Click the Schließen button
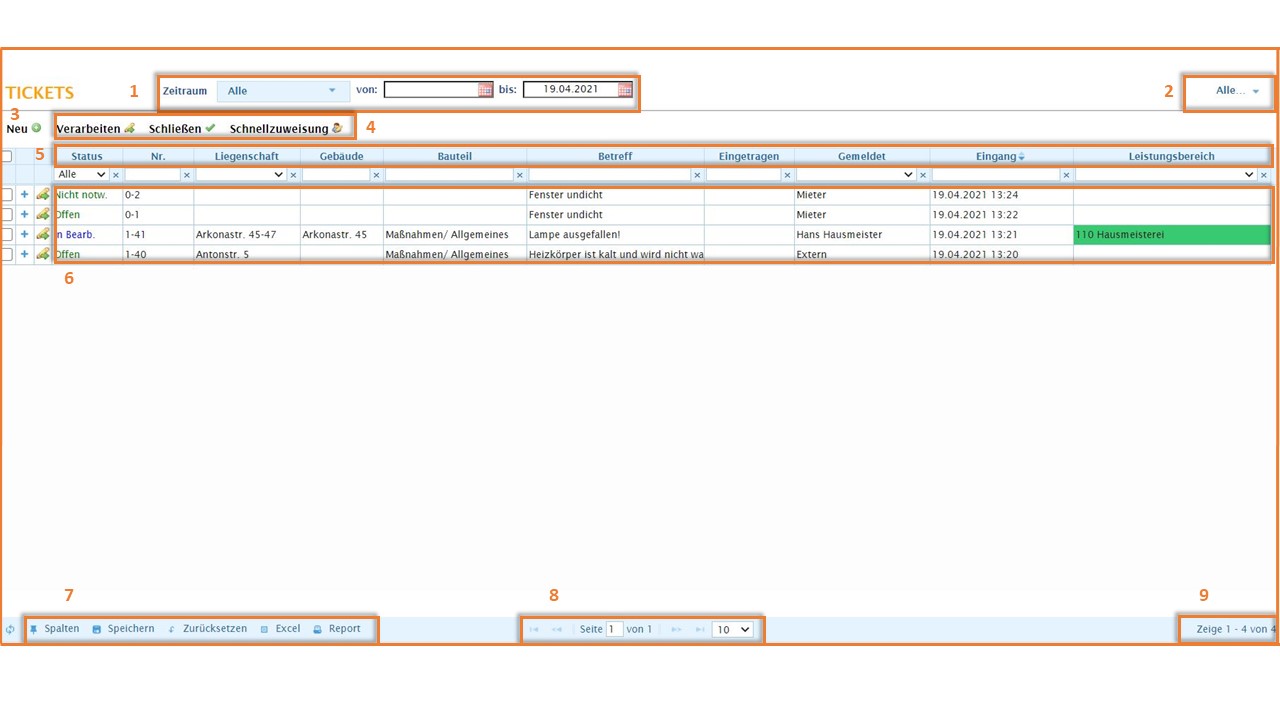The width and height of the screenshot is (1280, 720). pos(182,129)
